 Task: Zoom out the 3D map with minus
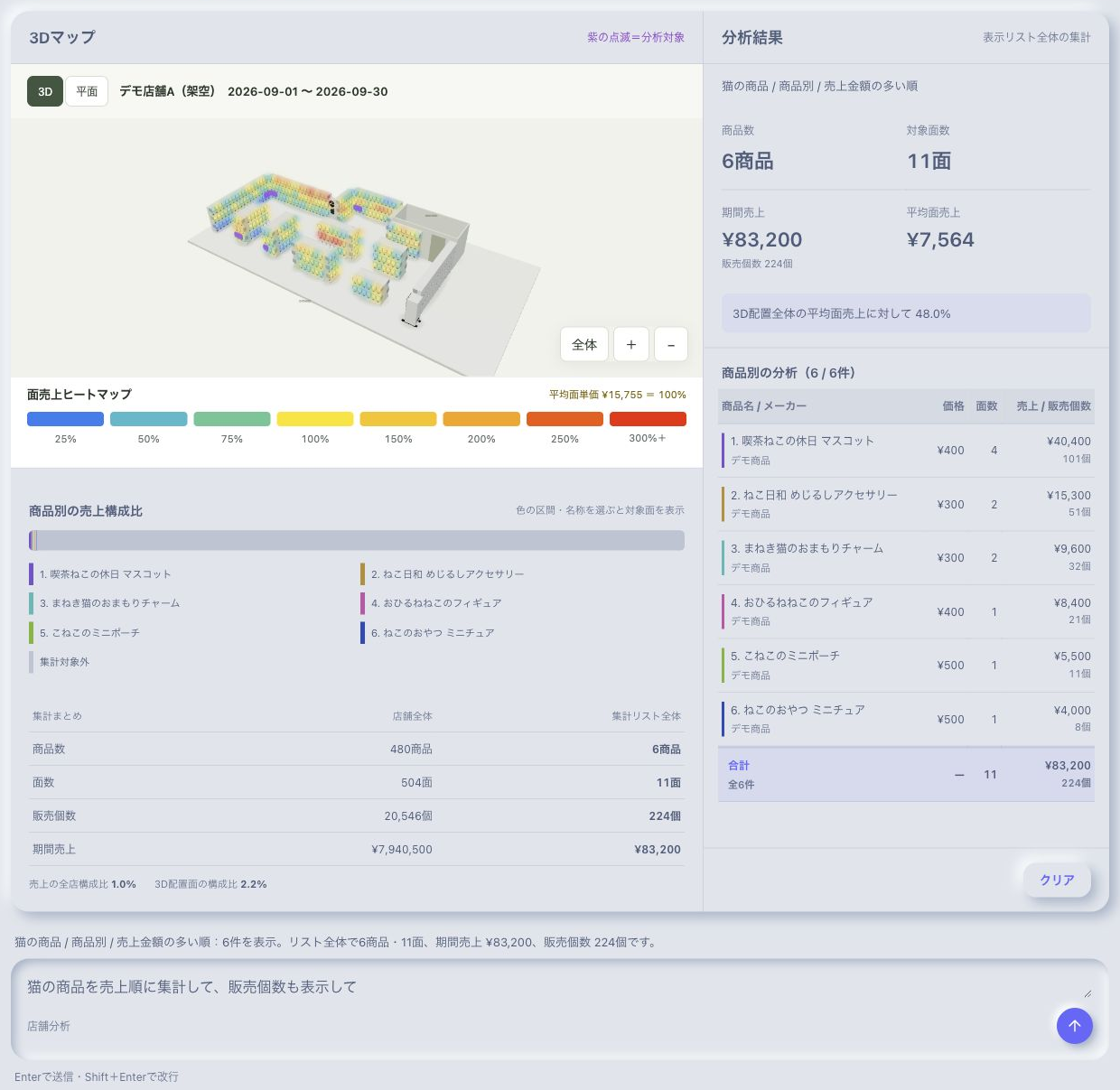[671, 344]
